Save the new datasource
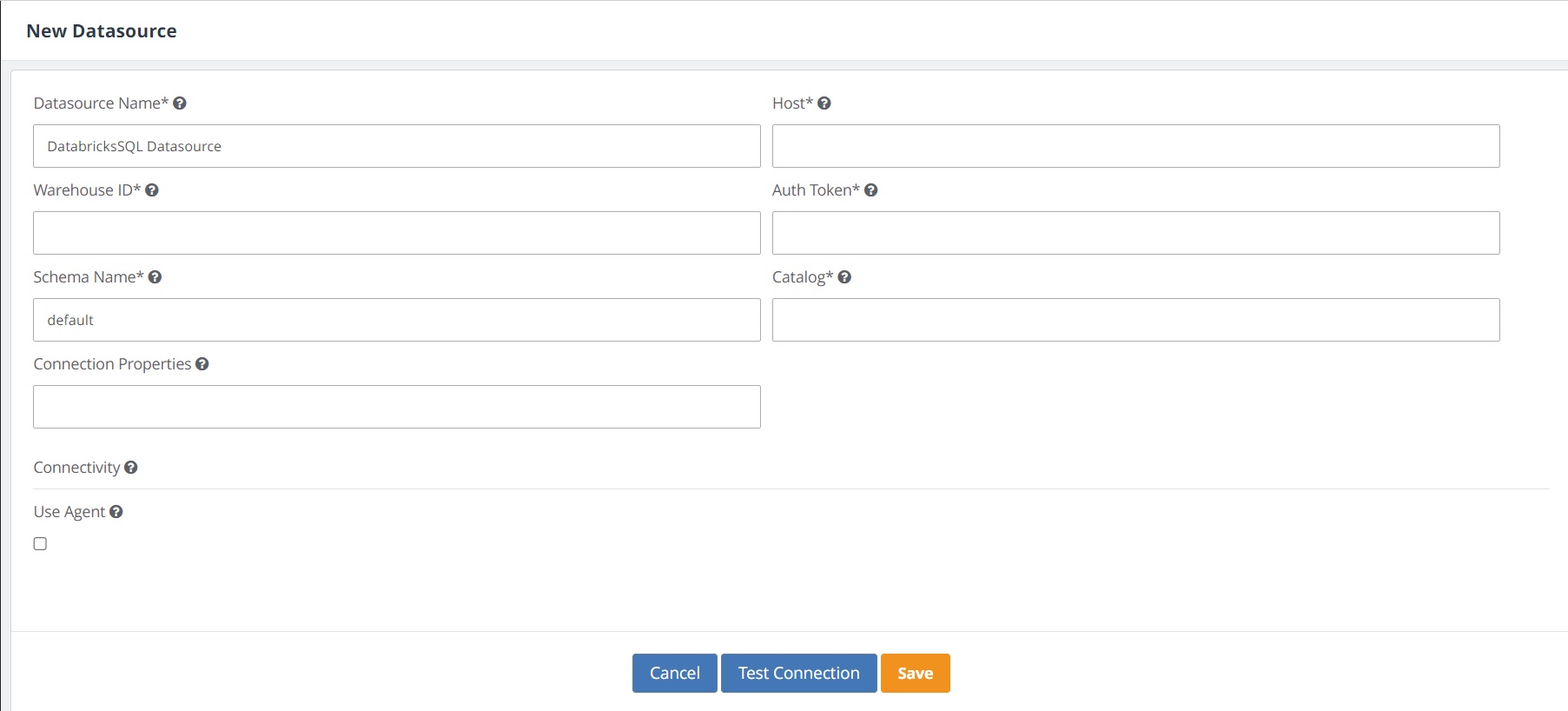The image size is (1568, 711). pyautogui.click(x=915, y=674)
